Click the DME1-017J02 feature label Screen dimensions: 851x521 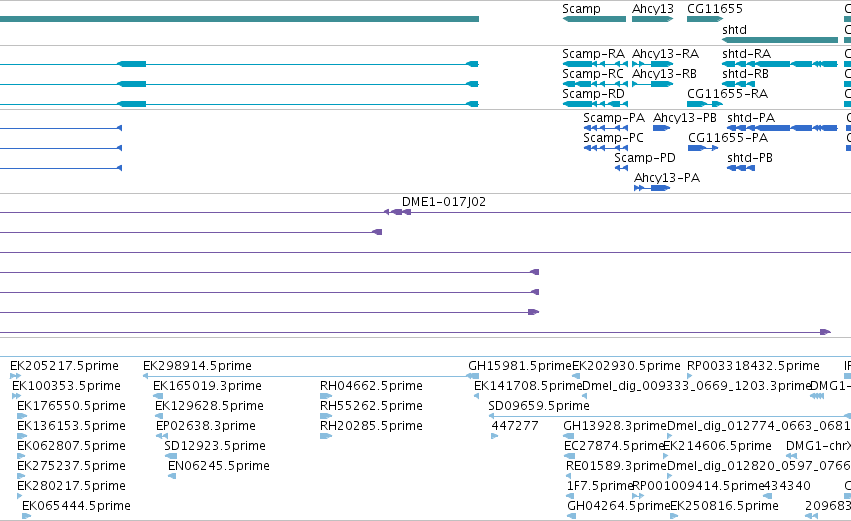[444, 202]
